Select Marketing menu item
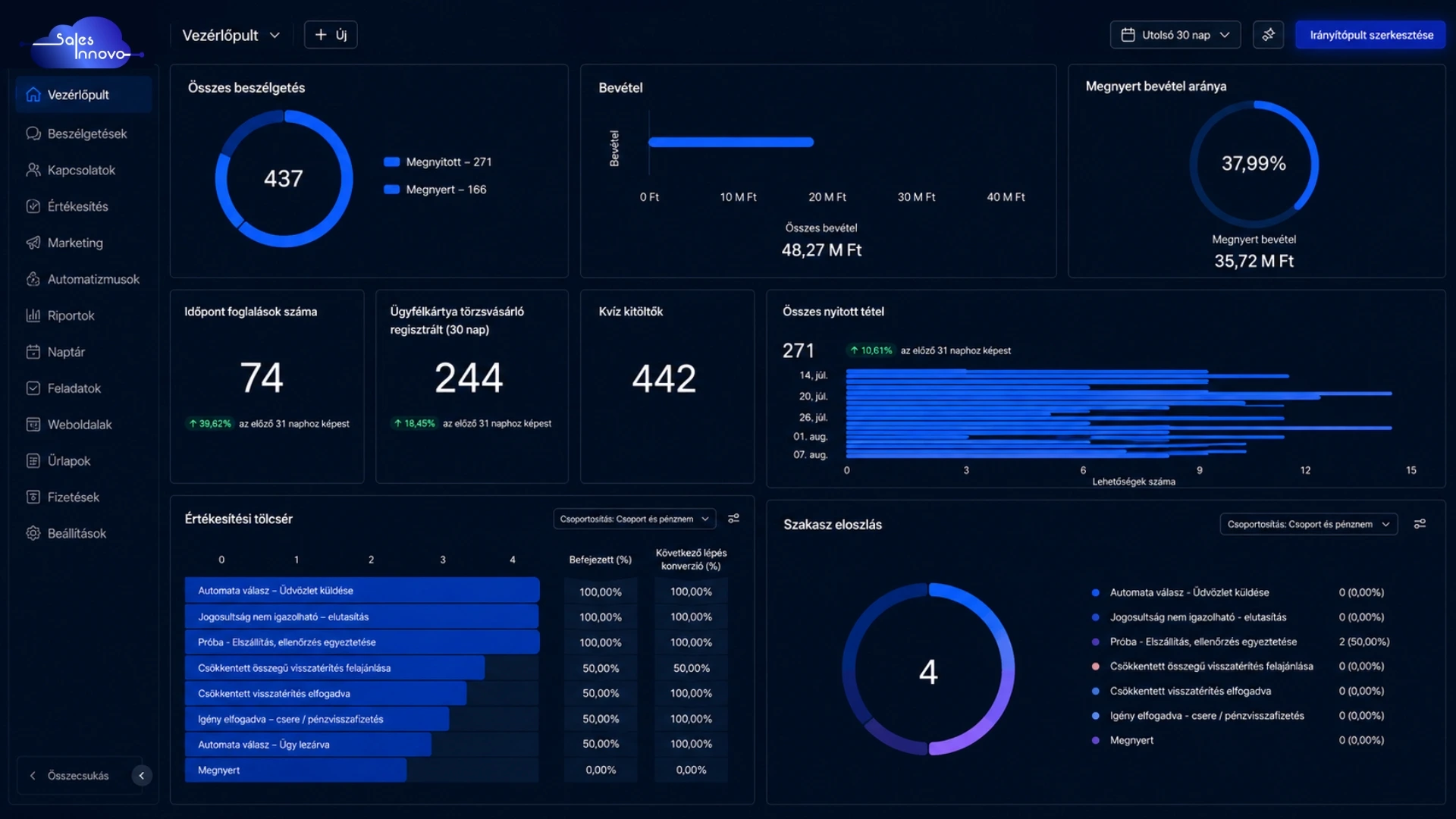 [83, 243]
